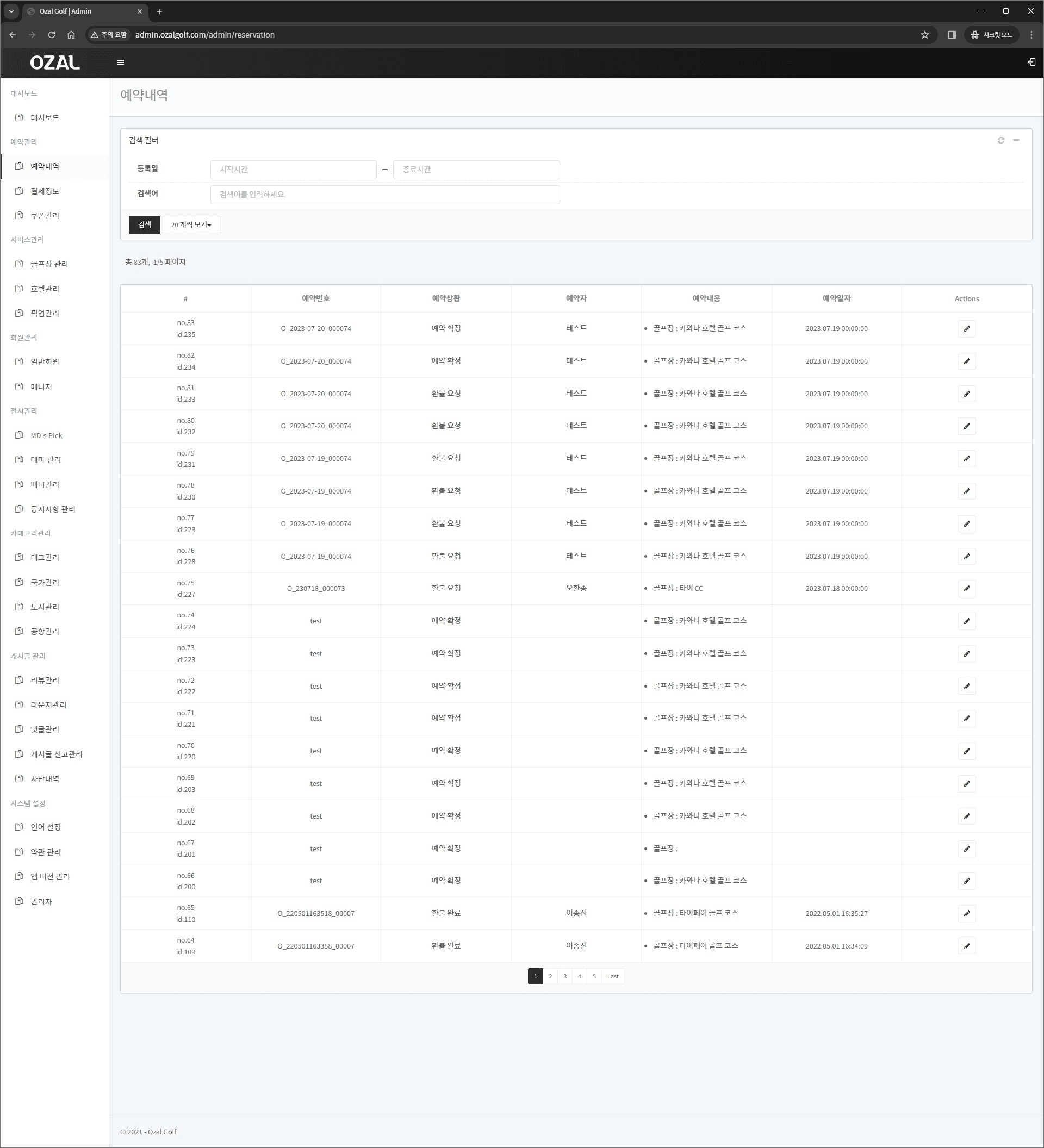Open the 20 개씩 보기 dropdown
Viewport: 1044px width, 1148px height.
pos(191,225)
